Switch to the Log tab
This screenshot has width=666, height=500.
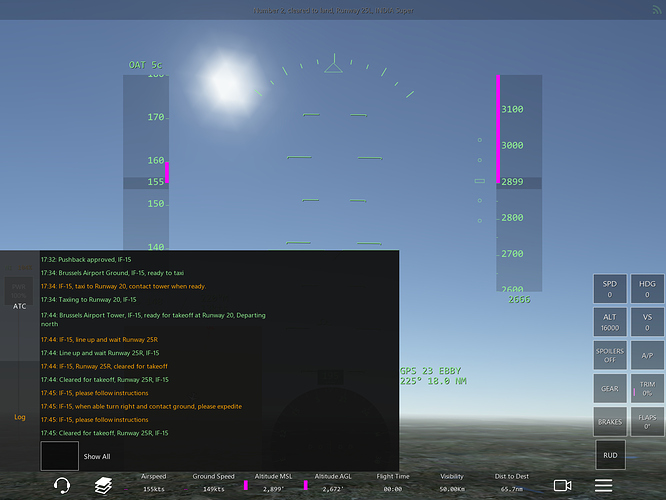[x=20, y=417]
